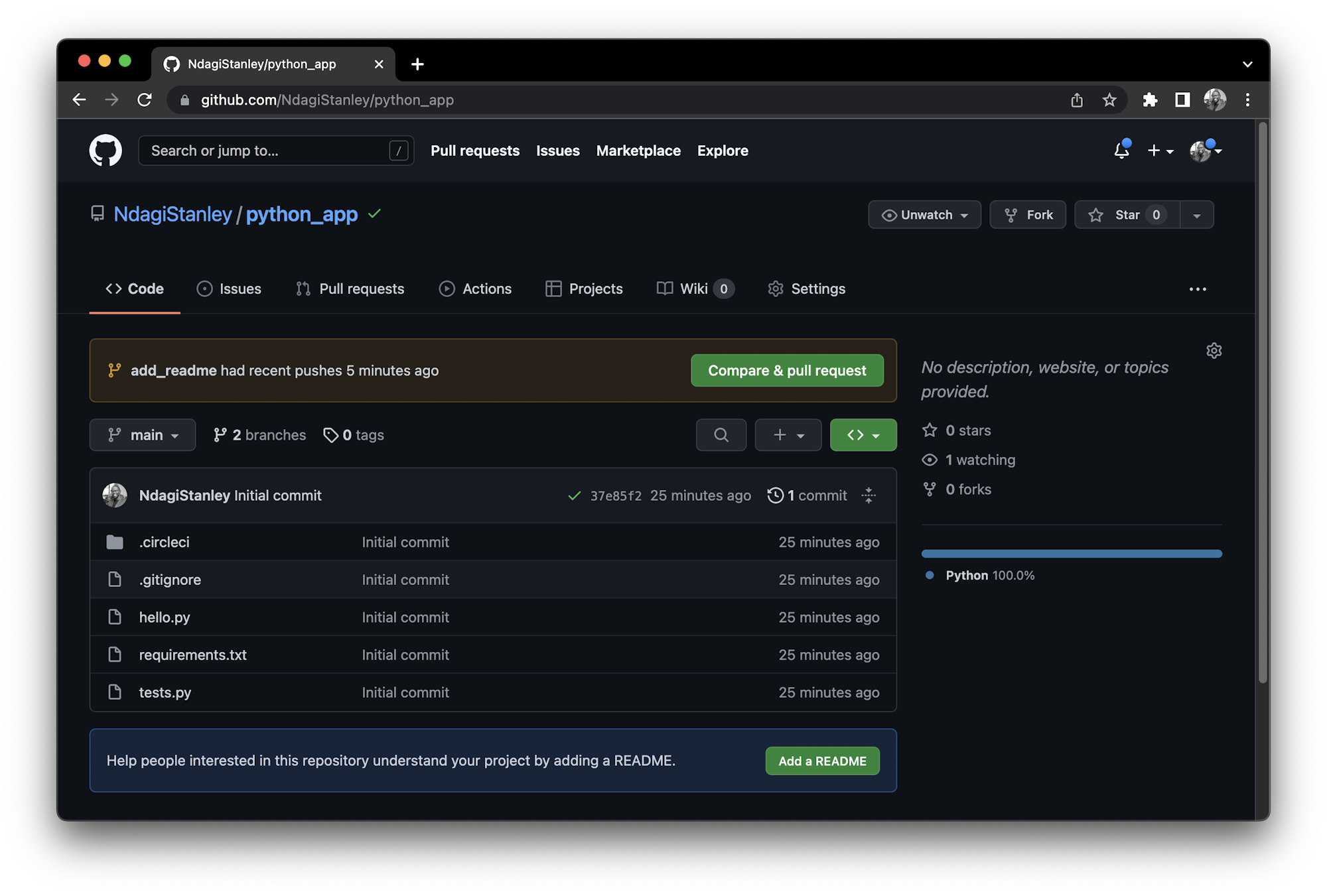Star the repository
Image resolution: width=1327 pixels, height=896 pixels.
(x=1127, y=215)
